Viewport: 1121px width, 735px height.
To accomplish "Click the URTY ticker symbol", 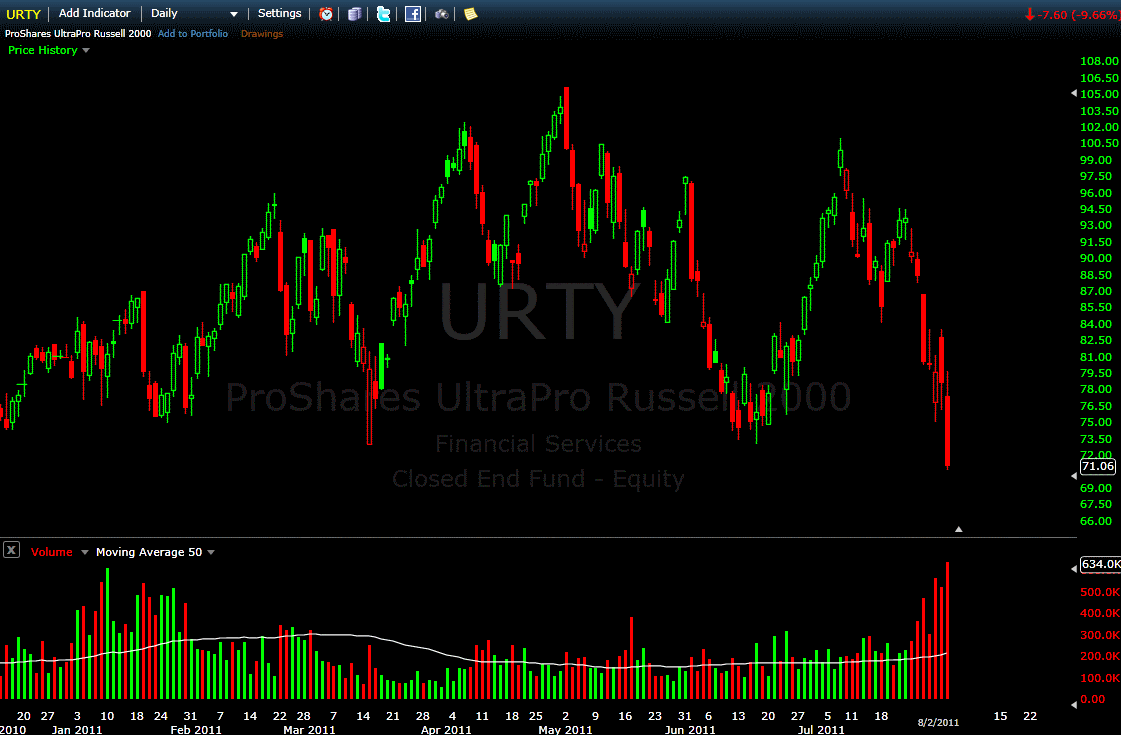I will point(24,14).
